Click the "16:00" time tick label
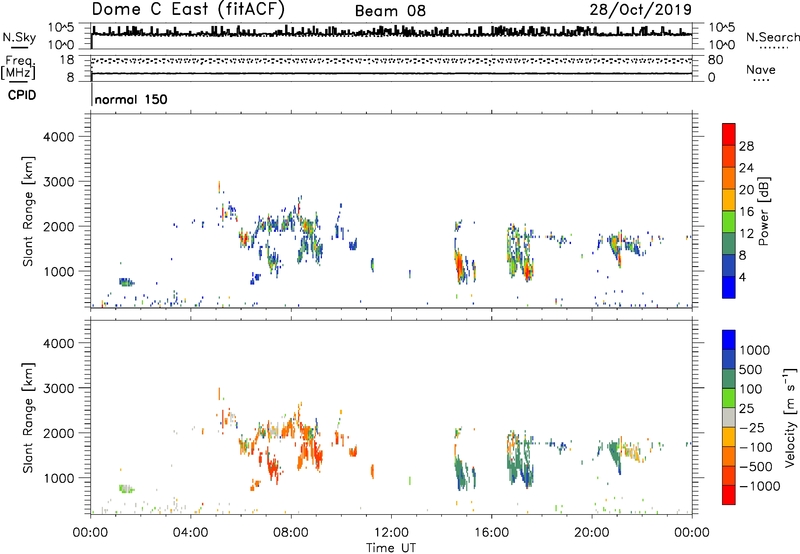The height and width of the screenshot is (554, 800). [x=491, y=533]
